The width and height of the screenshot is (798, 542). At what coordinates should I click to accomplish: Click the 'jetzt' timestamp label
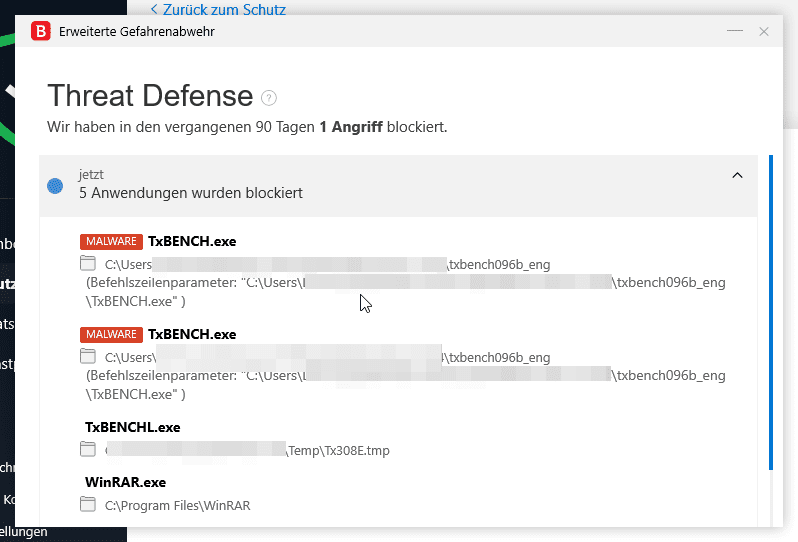(91, 175)
